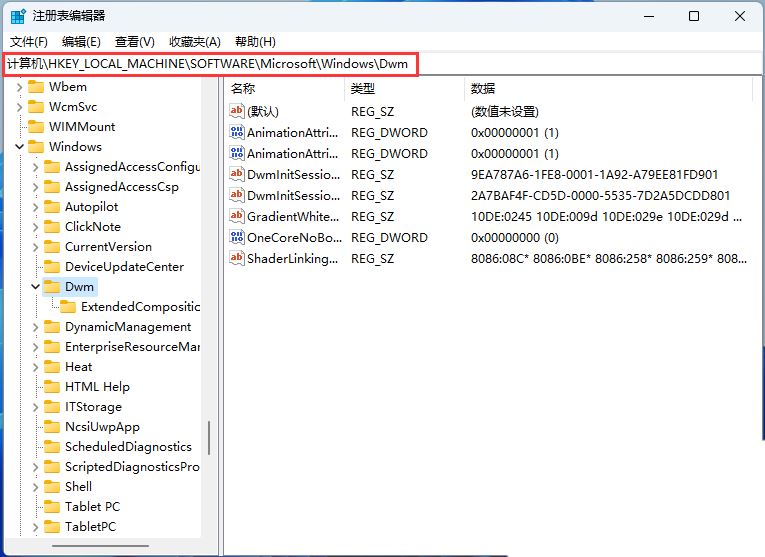Select the AssignedAccessConfigu key
This screenshot has width=765, height=557.
coord(133,167)
